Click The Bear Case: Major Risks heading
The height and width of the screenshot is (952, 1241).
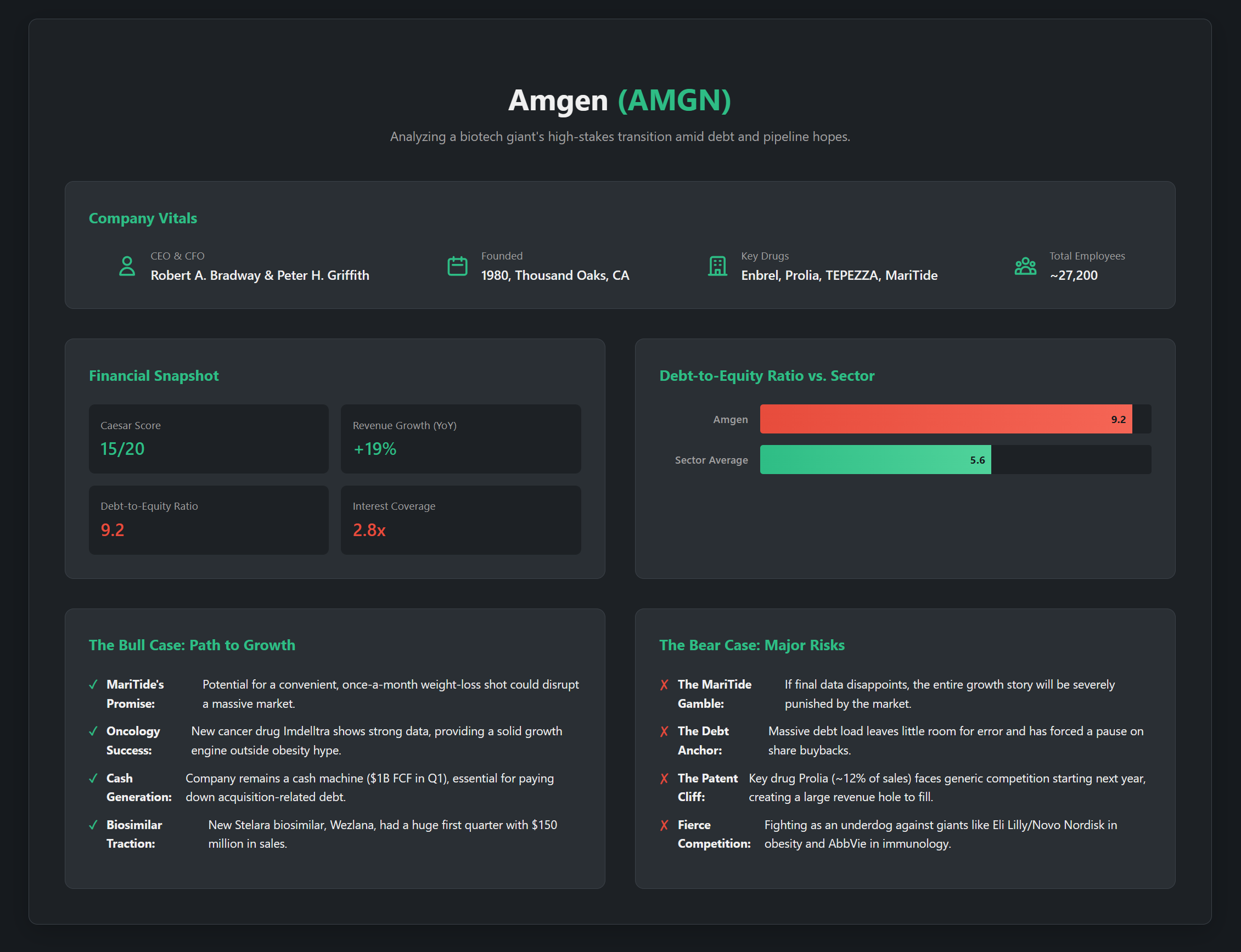click(x=752, y=645)
